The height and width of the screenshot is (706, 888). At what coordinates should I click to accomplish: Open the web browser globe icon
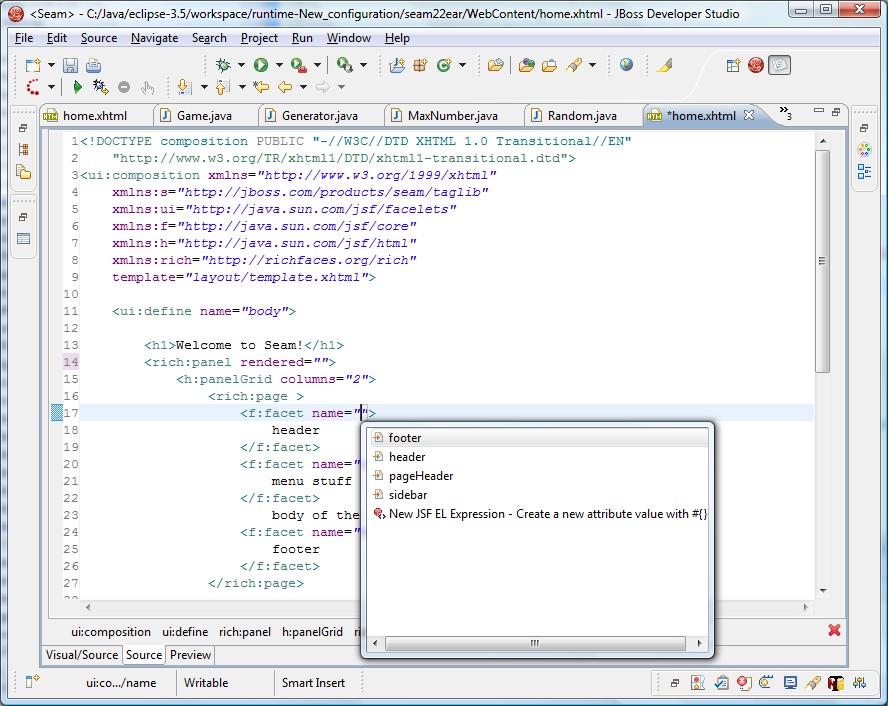coord(626,65)
